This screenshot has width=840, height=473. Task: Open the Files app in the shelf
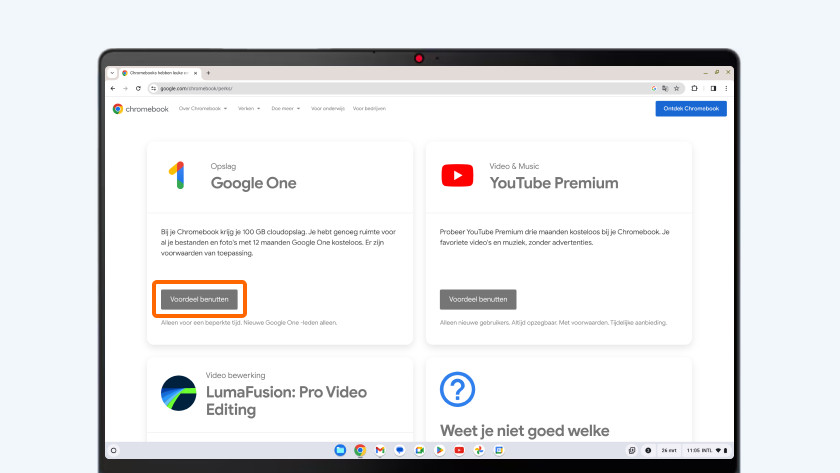341,450
